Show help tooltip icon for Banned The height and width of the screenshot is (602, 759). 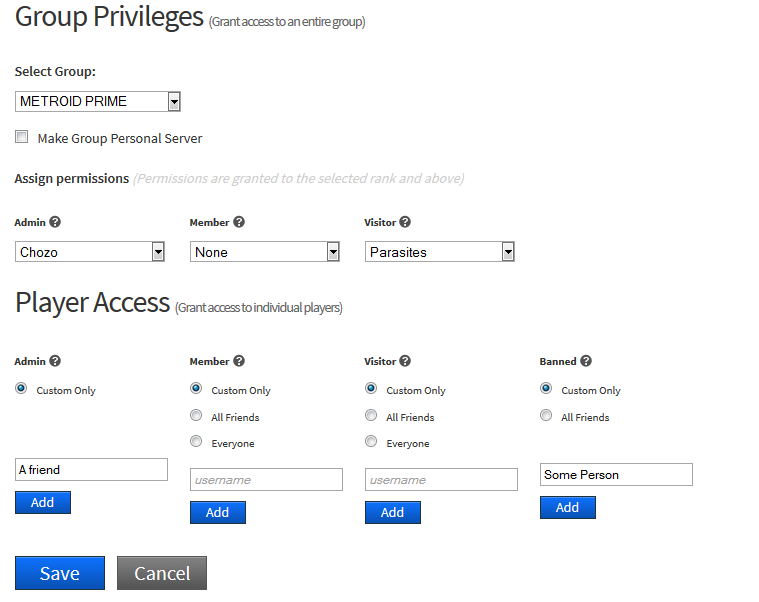586,361
